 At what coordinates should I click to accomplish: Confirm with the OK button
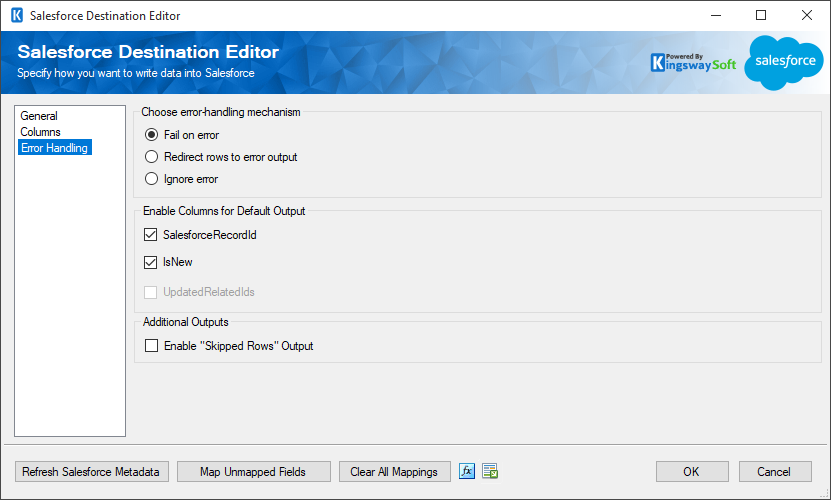(x=692, y=471)
